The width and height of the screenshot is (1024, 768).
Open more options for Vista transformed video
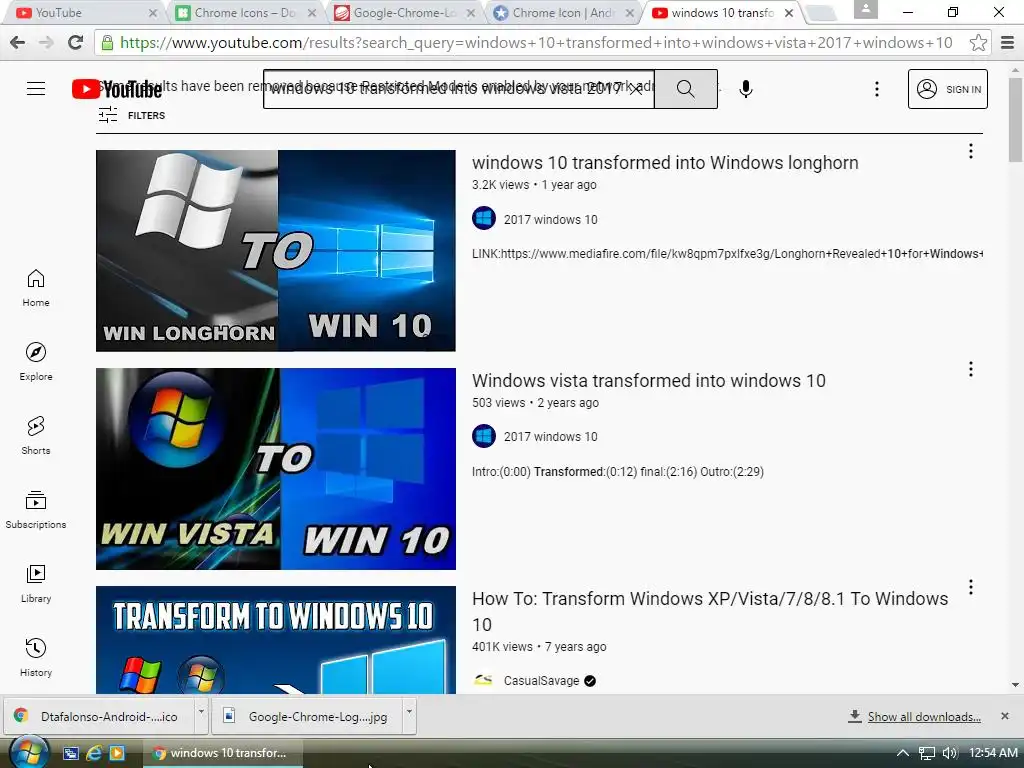(971, 370)
